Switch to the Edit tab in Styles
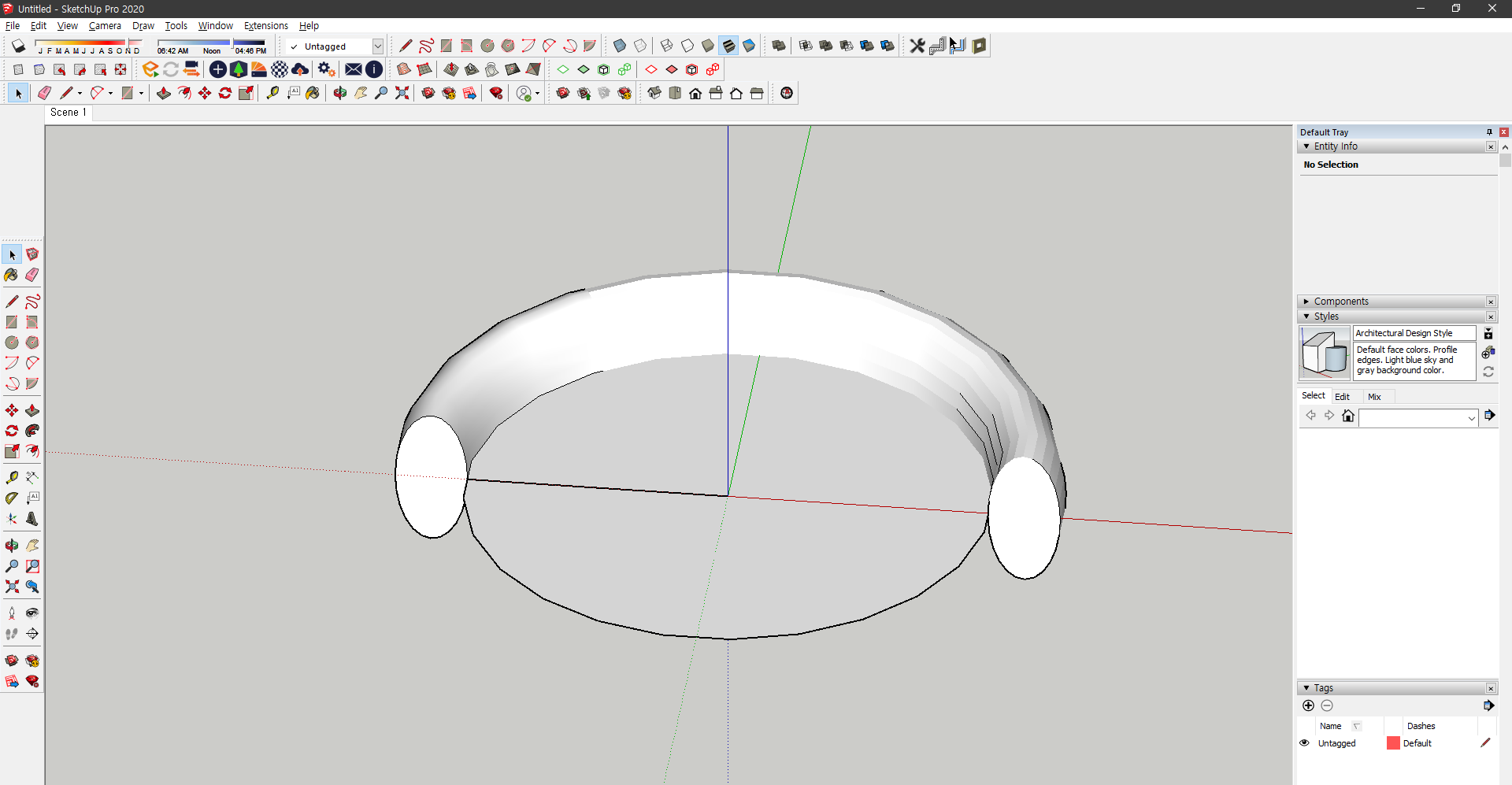Screen dimensions: 1512x785 coord(1342,397)
